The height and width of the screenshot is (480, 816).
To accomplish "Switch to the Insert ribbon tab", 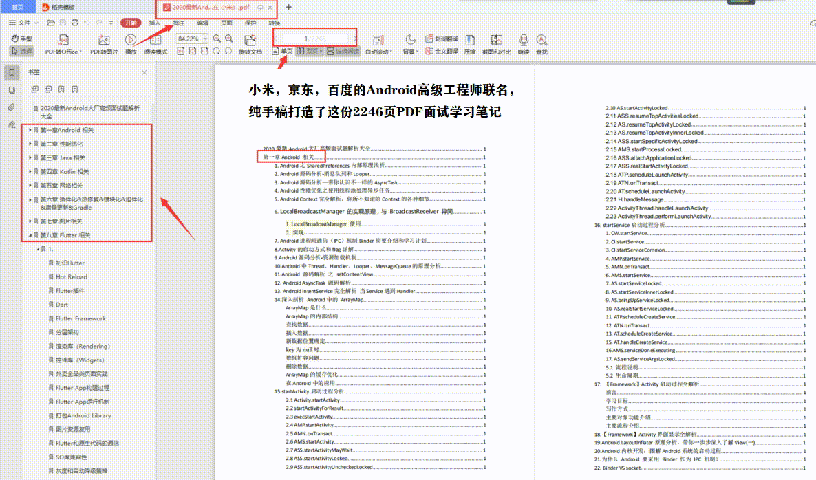I will coord(155,23).
